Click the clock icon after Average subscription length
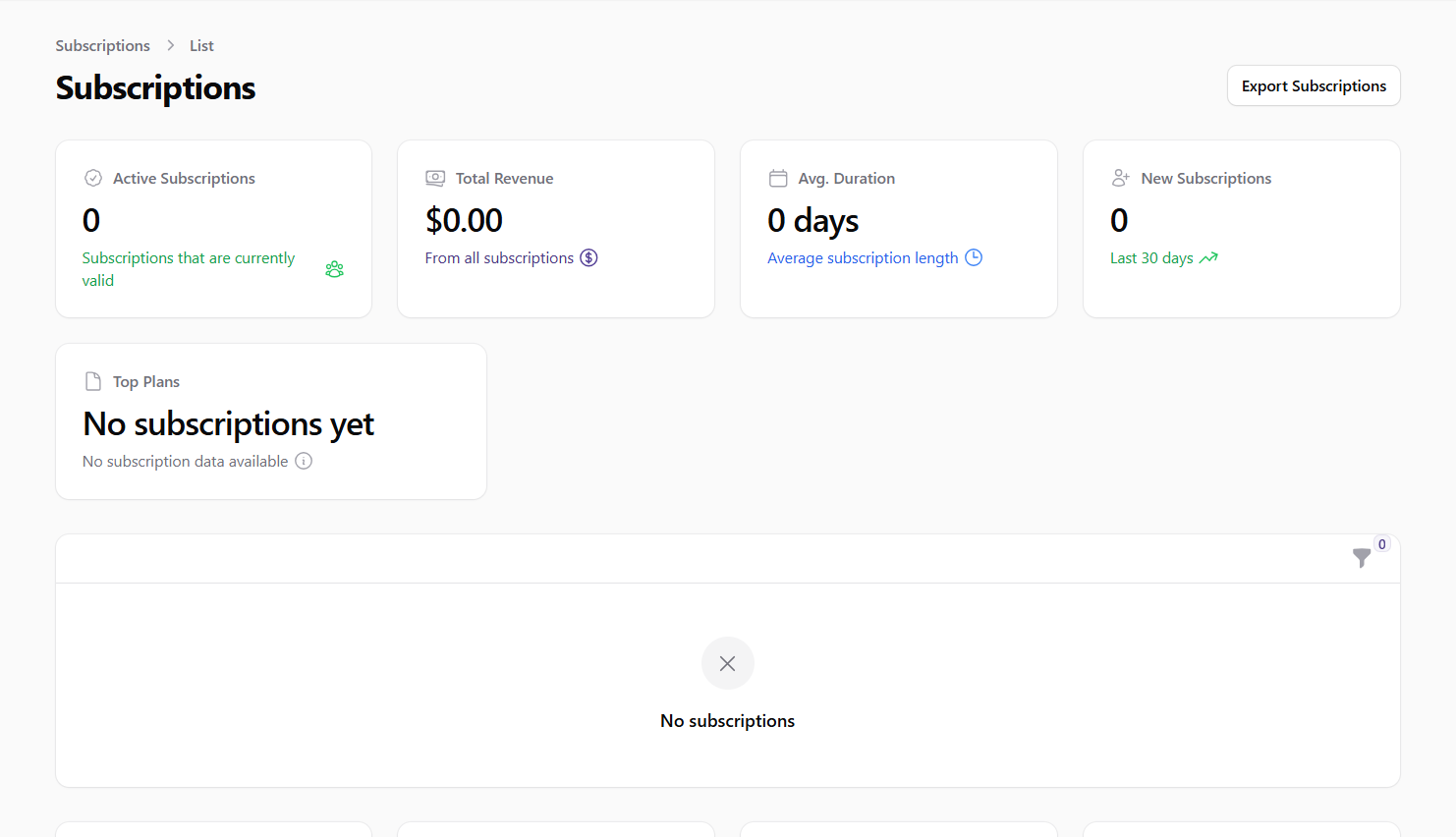The image size is (1456, 837). click(974, 257)
